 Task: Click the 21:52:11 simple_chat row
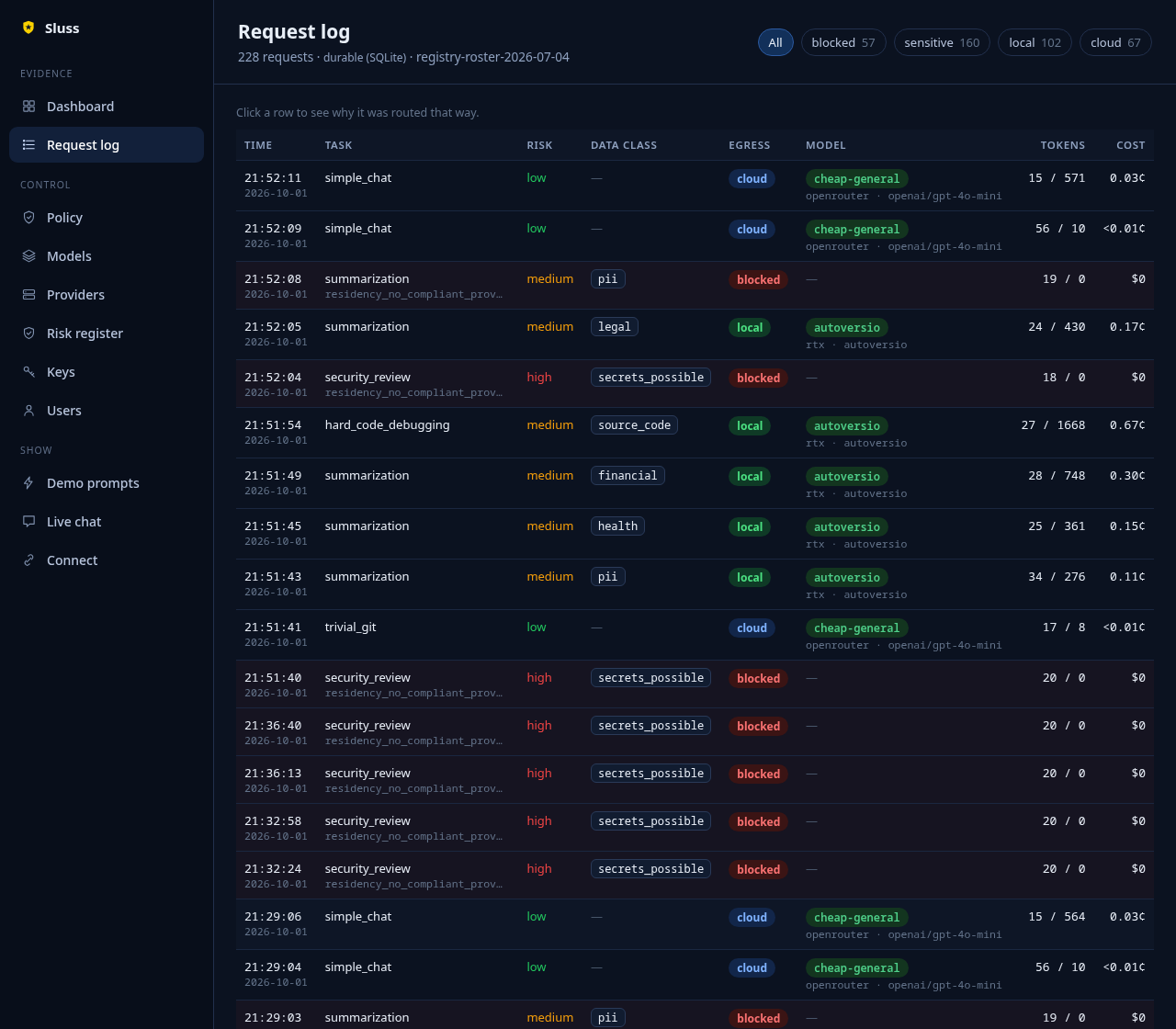(695, 186)
